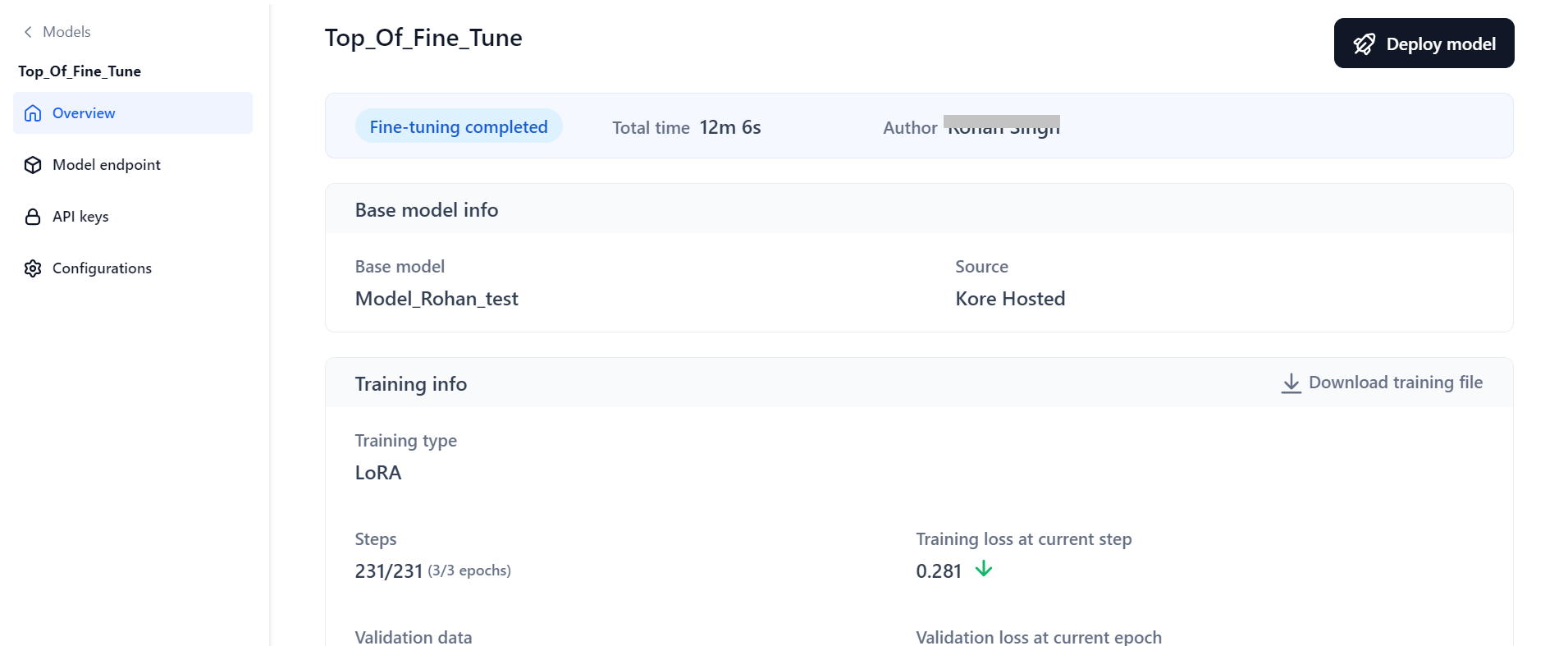The height and width of the screenshot is (646, 1568).
Task: Return to Models via breadcrumb text
Action: [66, 32]
